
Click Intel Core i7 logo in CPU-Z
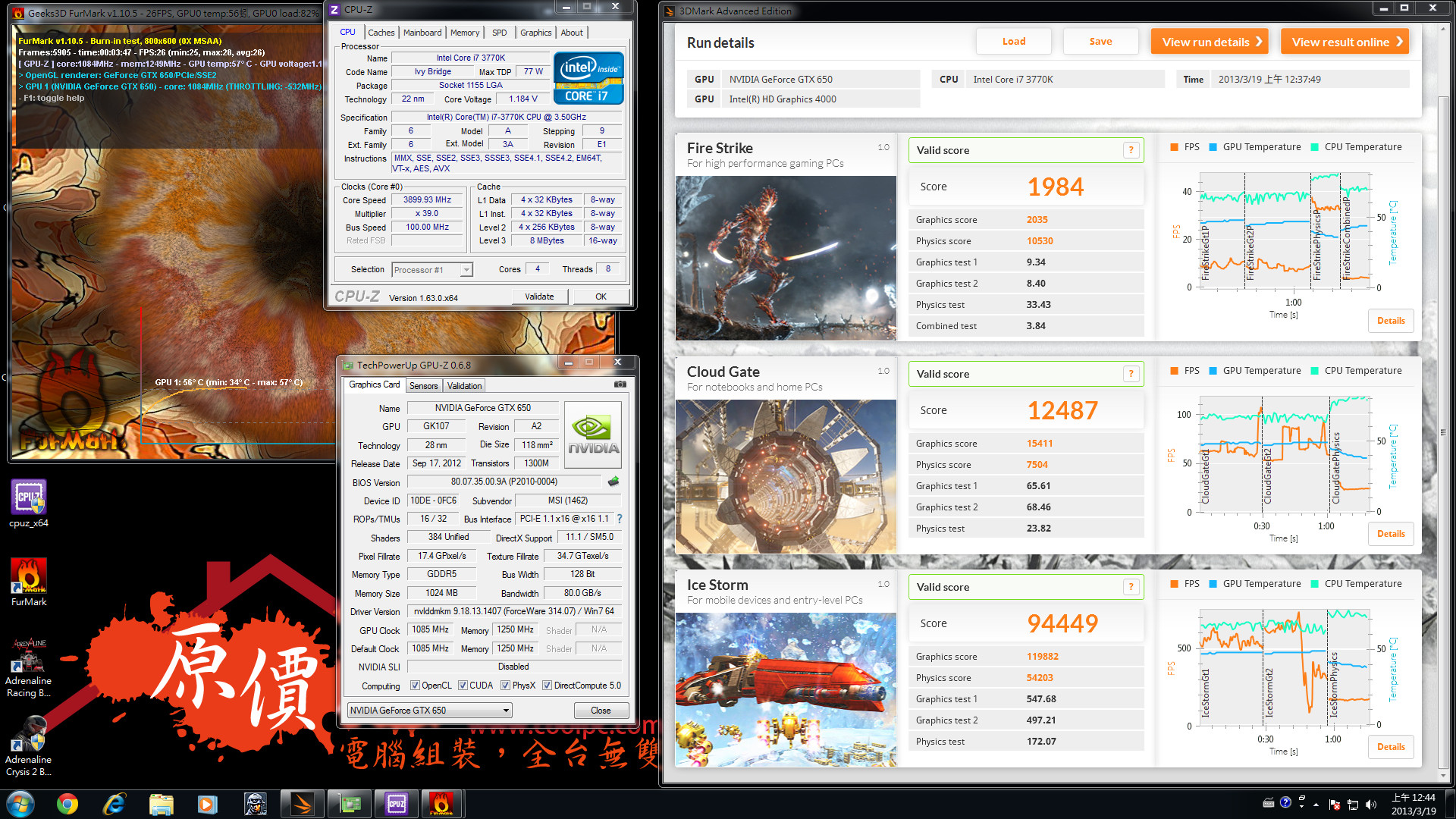pos(589,78)
